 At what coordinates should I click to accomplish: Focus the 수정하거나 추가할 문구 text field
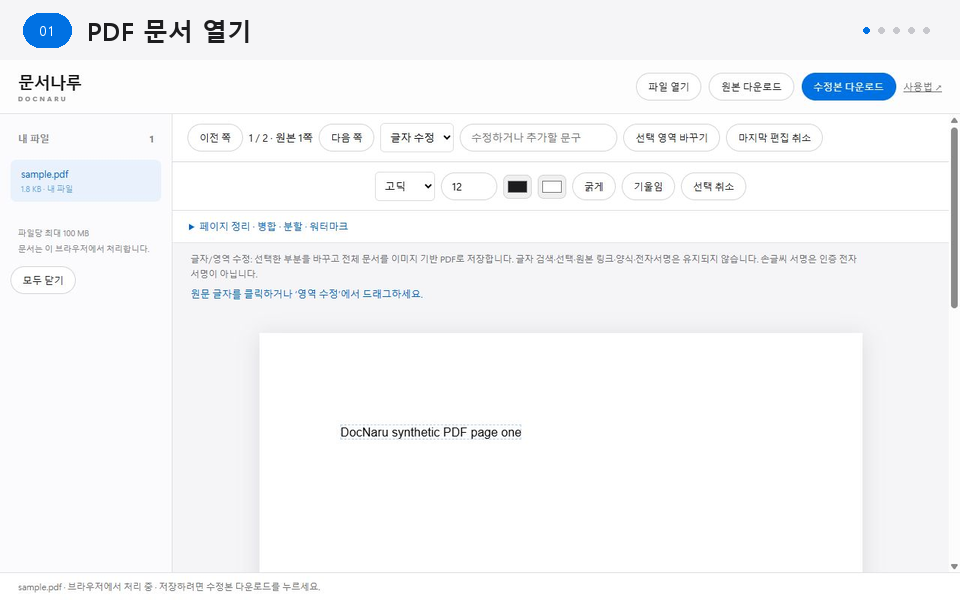[538, 138]
